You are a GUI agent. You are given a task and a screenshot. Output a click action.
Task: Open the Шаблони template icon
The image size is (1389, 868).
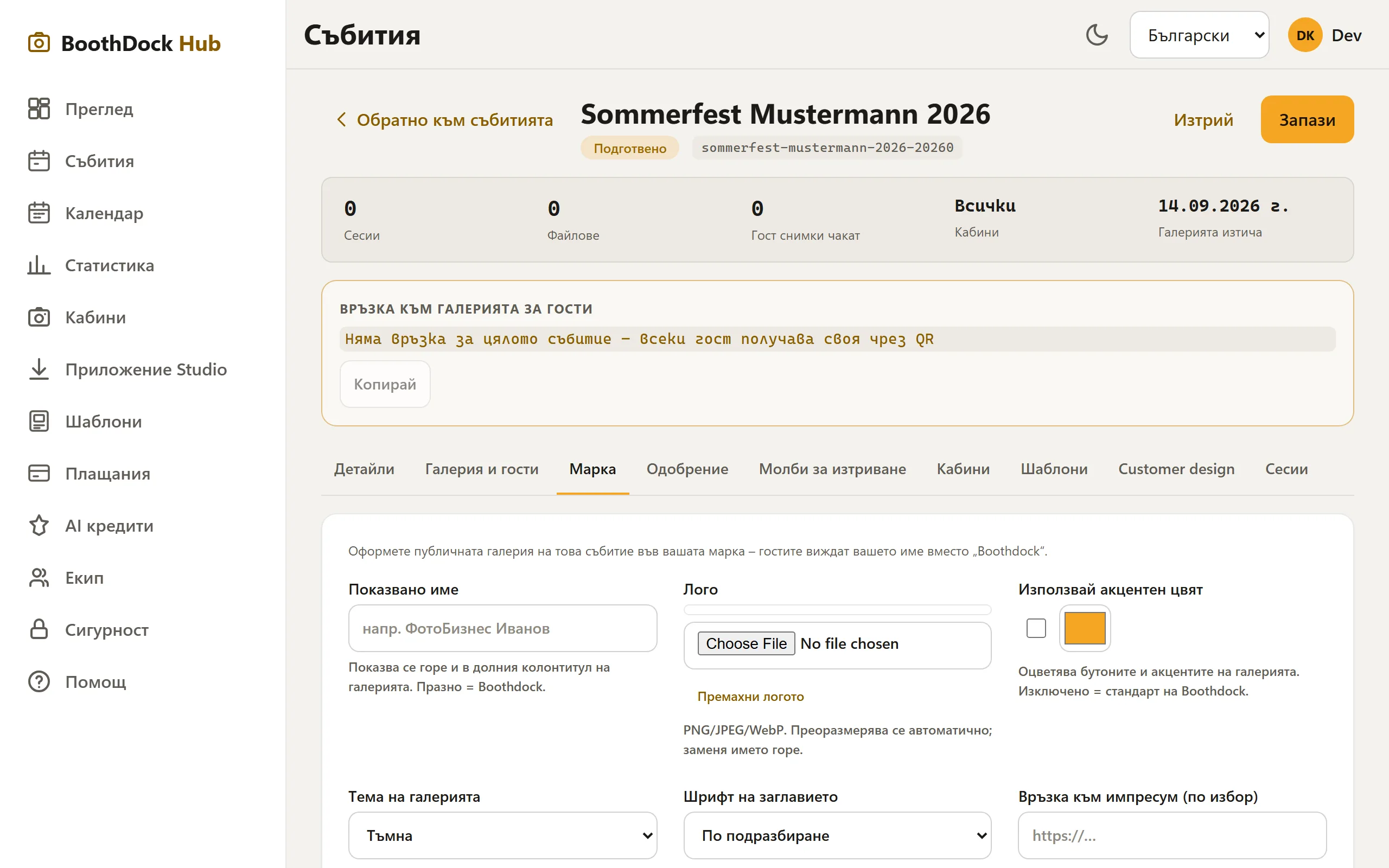pyautogui.click(x=39, y=422)
